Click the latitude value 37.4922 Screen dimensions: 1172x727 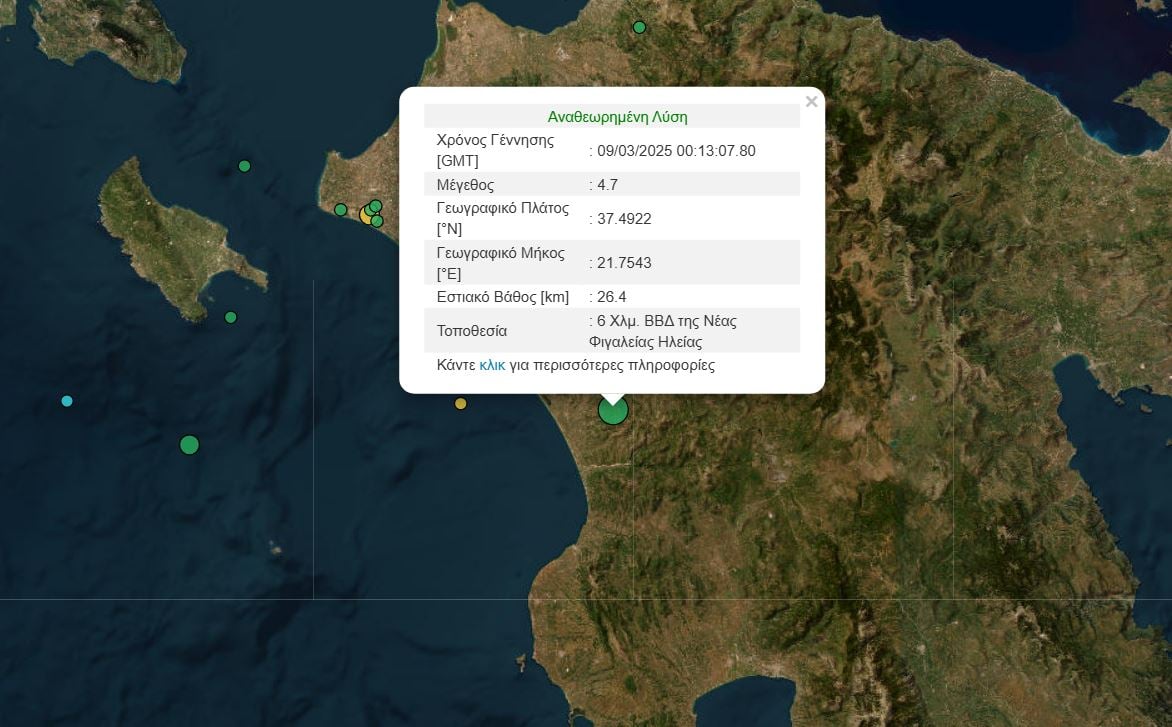[x=623, y=219]
